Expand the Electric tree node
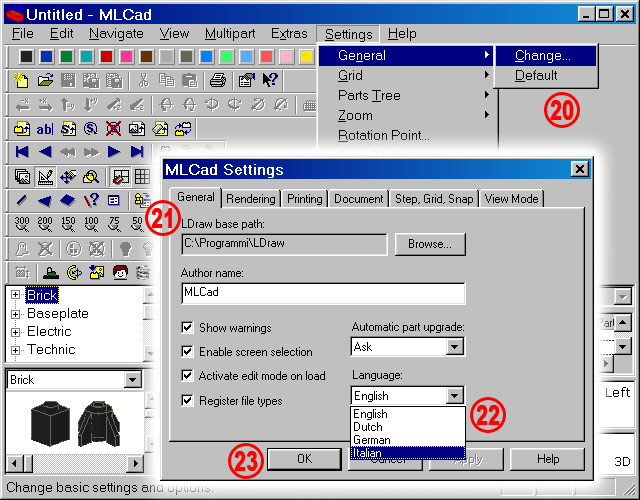The width and height of the screenshot is (640, 500). pos(16,332)
